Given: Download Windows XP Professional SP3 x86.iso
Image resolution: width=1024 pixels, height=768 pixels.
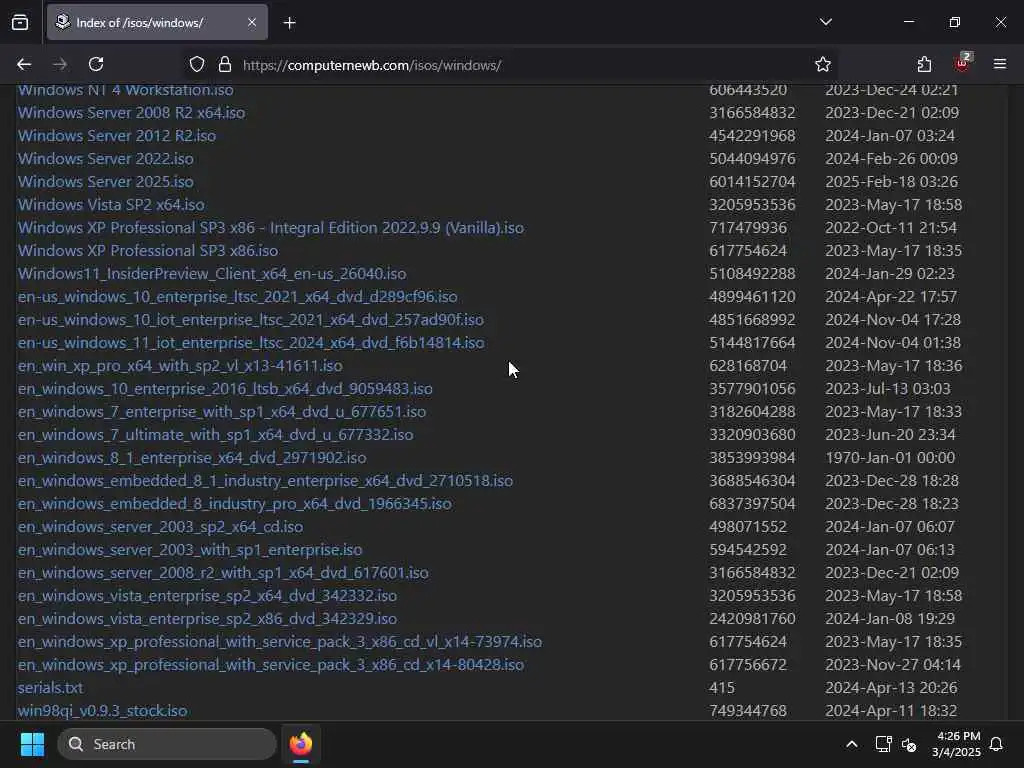Looking at the screenshot, I should point(148,250).
